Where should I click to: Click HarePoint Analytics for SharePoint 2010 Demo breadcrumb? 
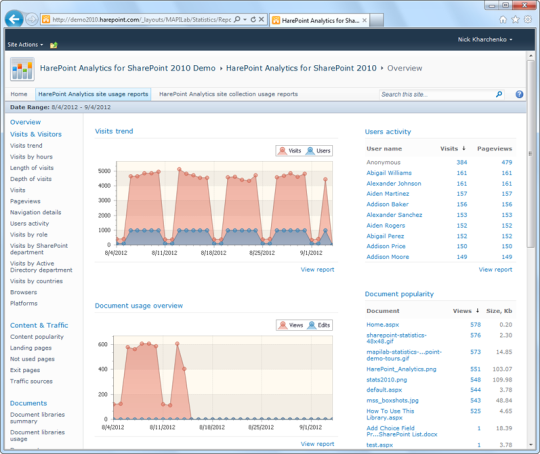(x=127, y=68)
